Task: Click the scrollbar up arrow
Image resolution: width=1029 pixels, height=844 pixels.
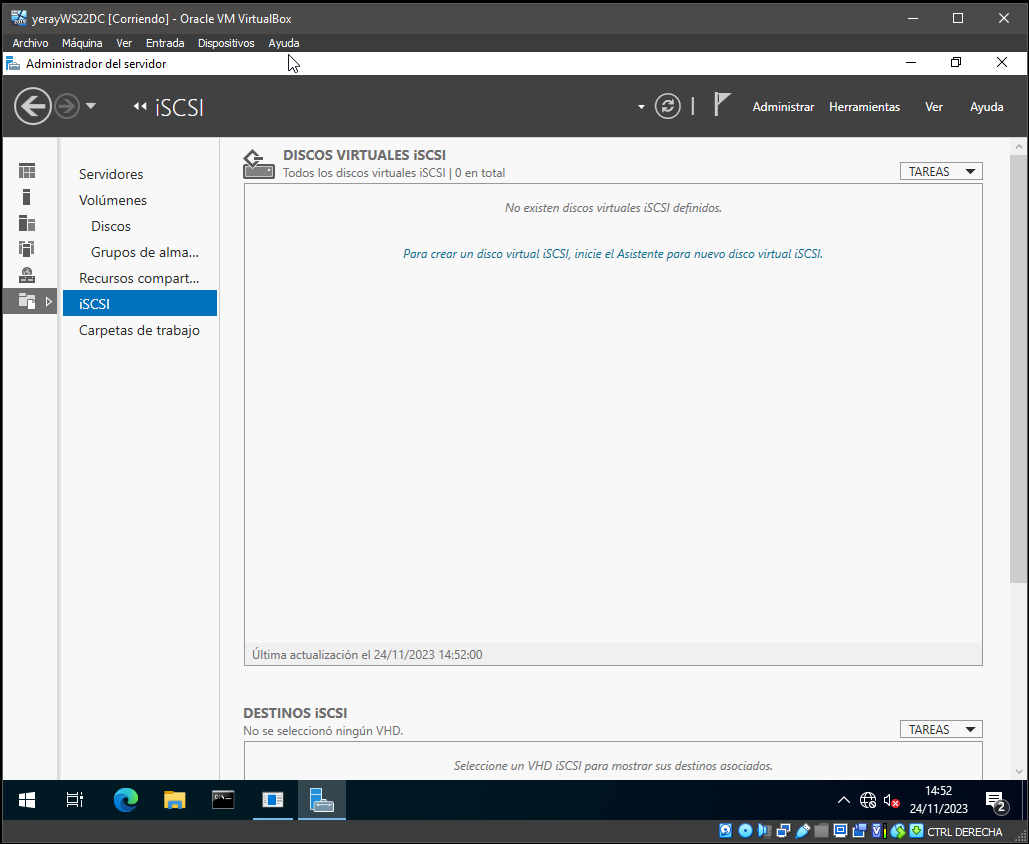Action: pyautogui.click(x=1018, y=146)
